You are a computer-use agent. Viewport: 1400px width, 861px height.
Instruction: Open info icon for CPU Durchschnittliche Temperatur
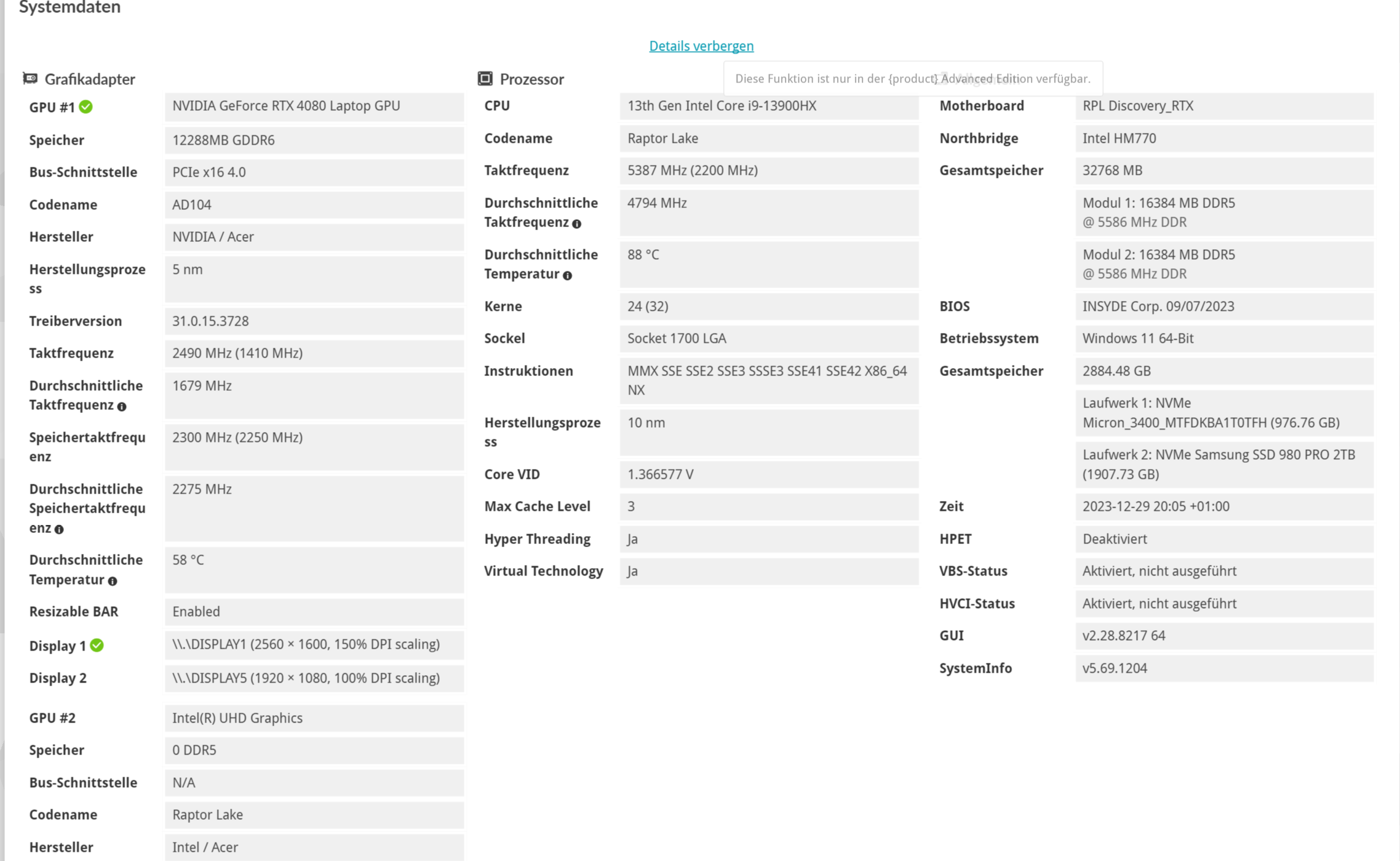567,276
